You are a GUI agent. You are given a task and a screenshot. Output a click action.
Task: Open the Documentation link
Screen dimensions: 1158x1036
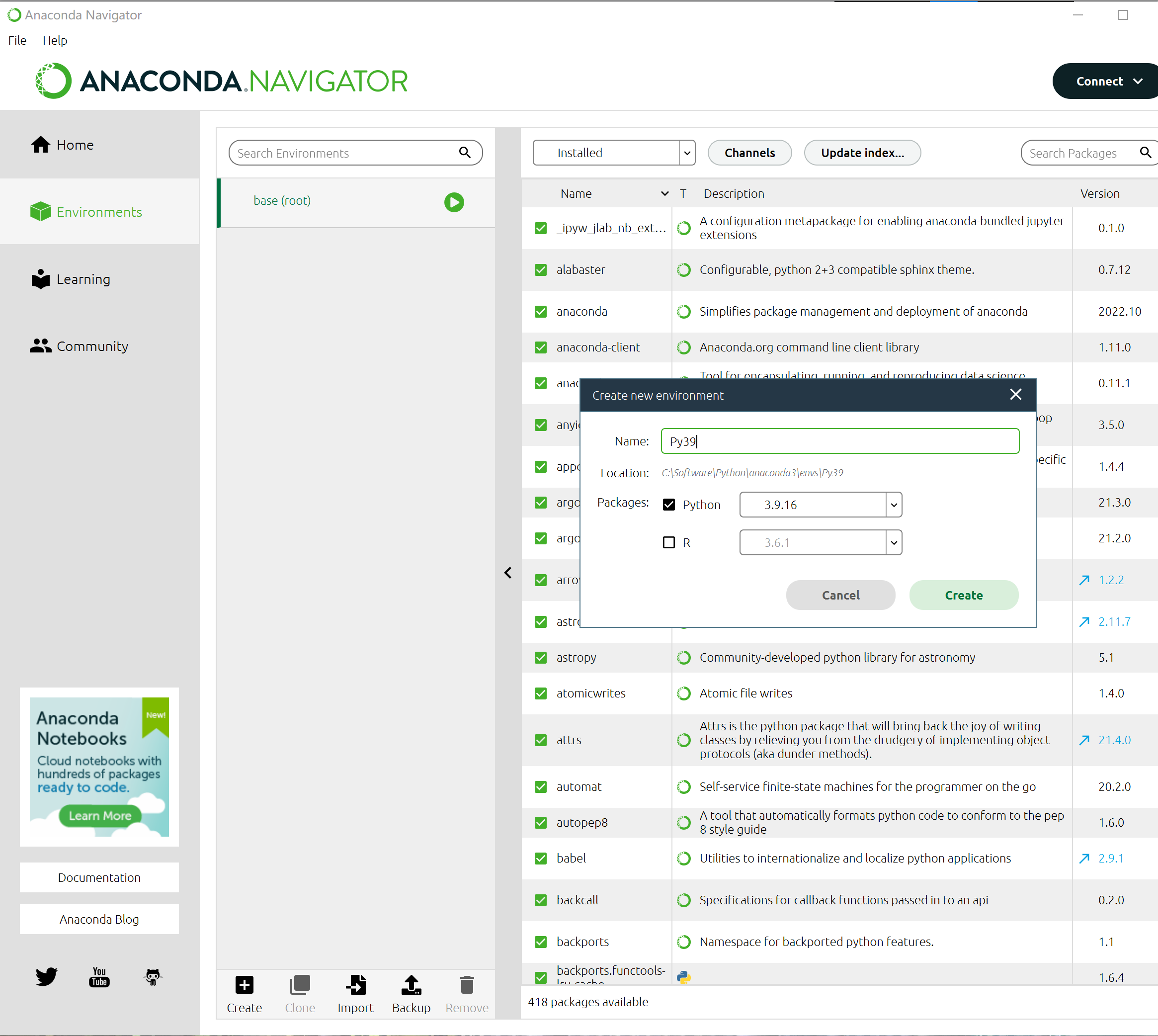click(99, 877)
